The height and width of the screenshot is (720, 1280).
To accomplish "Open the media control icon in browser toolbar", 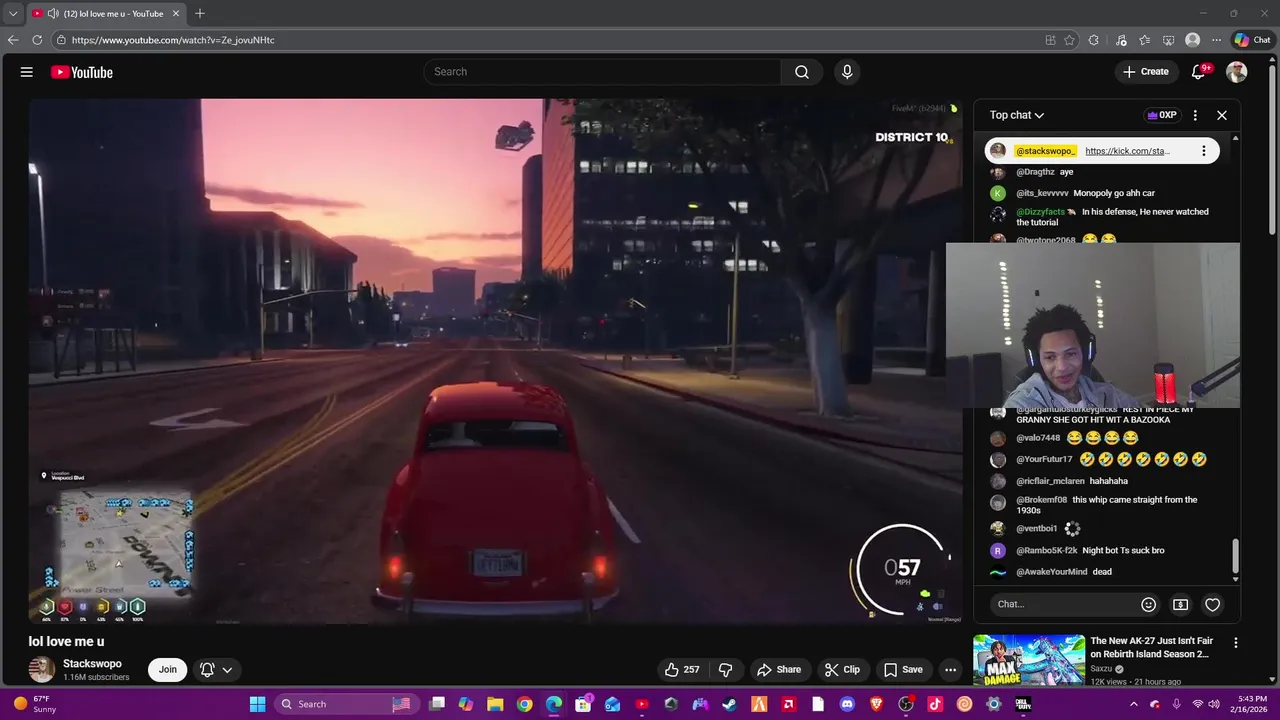I will pyautogui.click(x=1120, y=40).
